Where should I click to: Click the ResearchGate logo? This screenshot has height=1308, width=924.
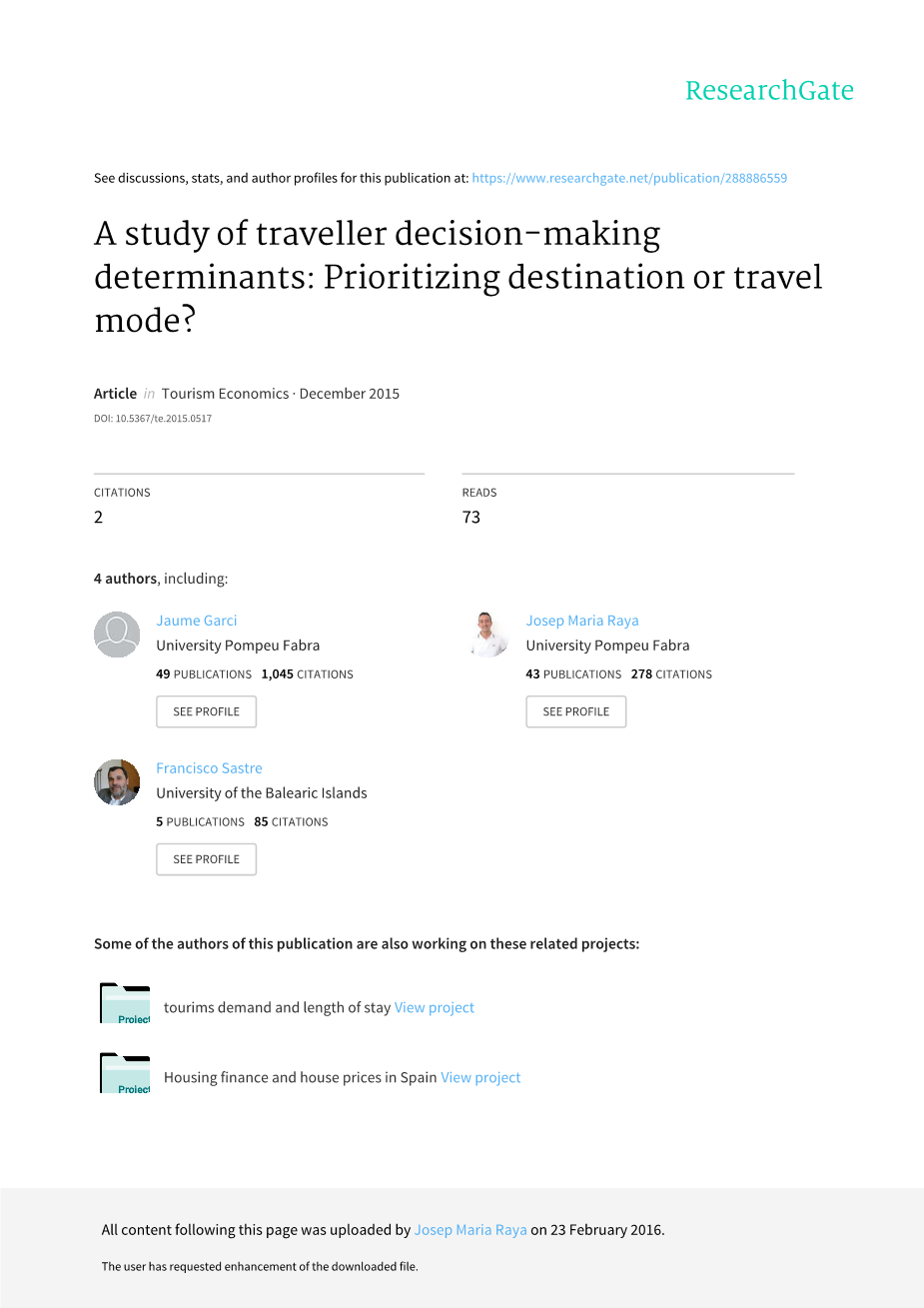pos(769,91)
